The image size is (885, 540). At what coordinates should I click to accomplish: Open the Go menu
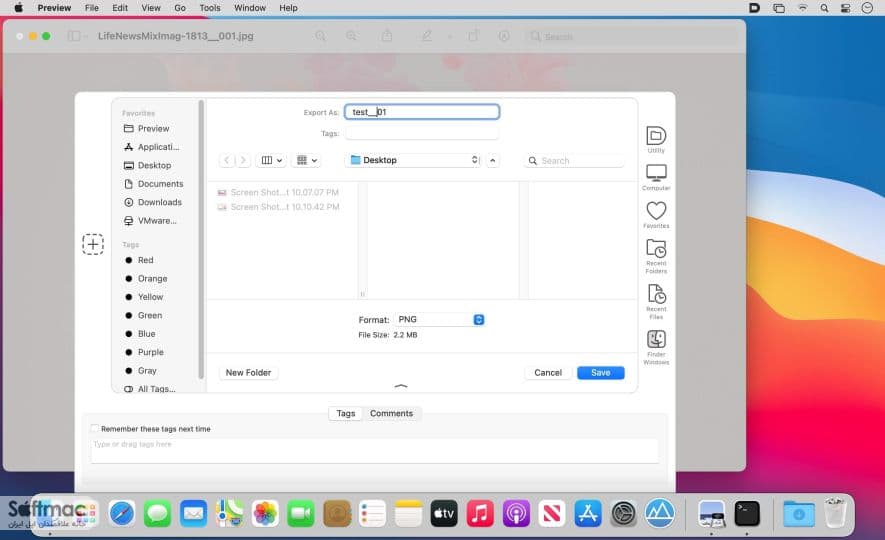(179, 8)
